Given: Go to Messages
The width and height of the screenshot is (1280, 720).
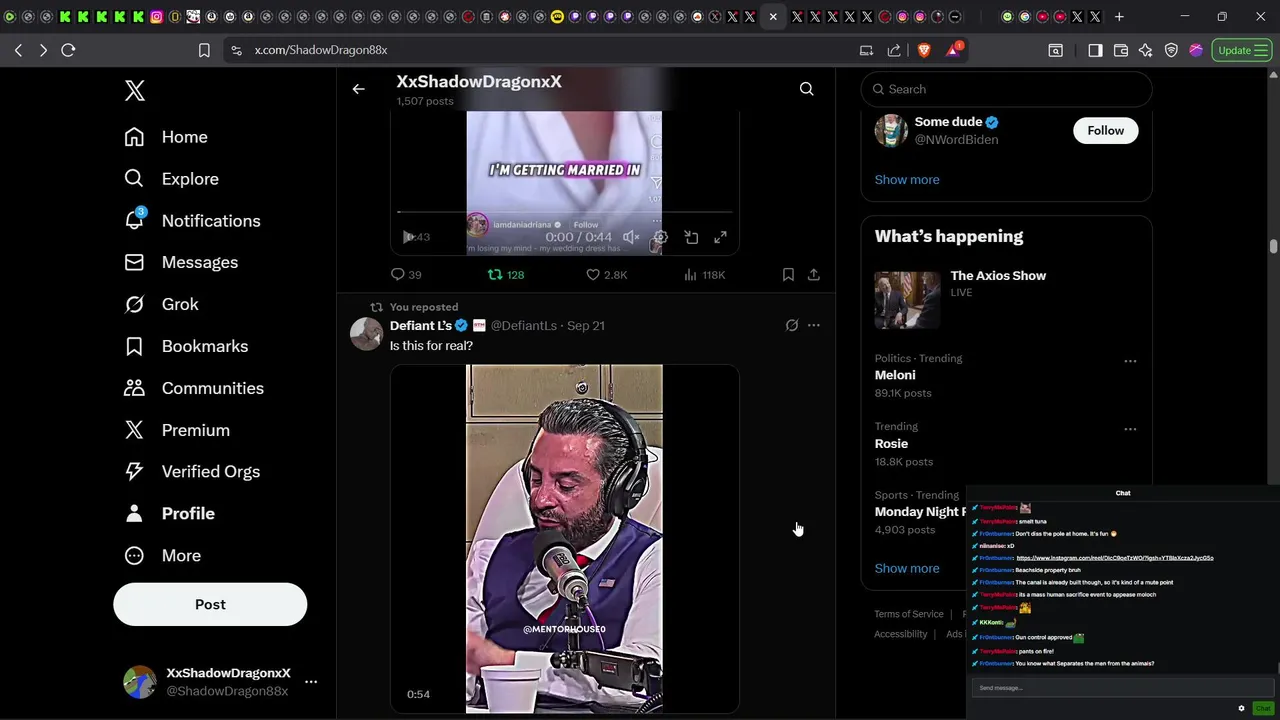Looking at the screenshot, I should pos(181,262).
